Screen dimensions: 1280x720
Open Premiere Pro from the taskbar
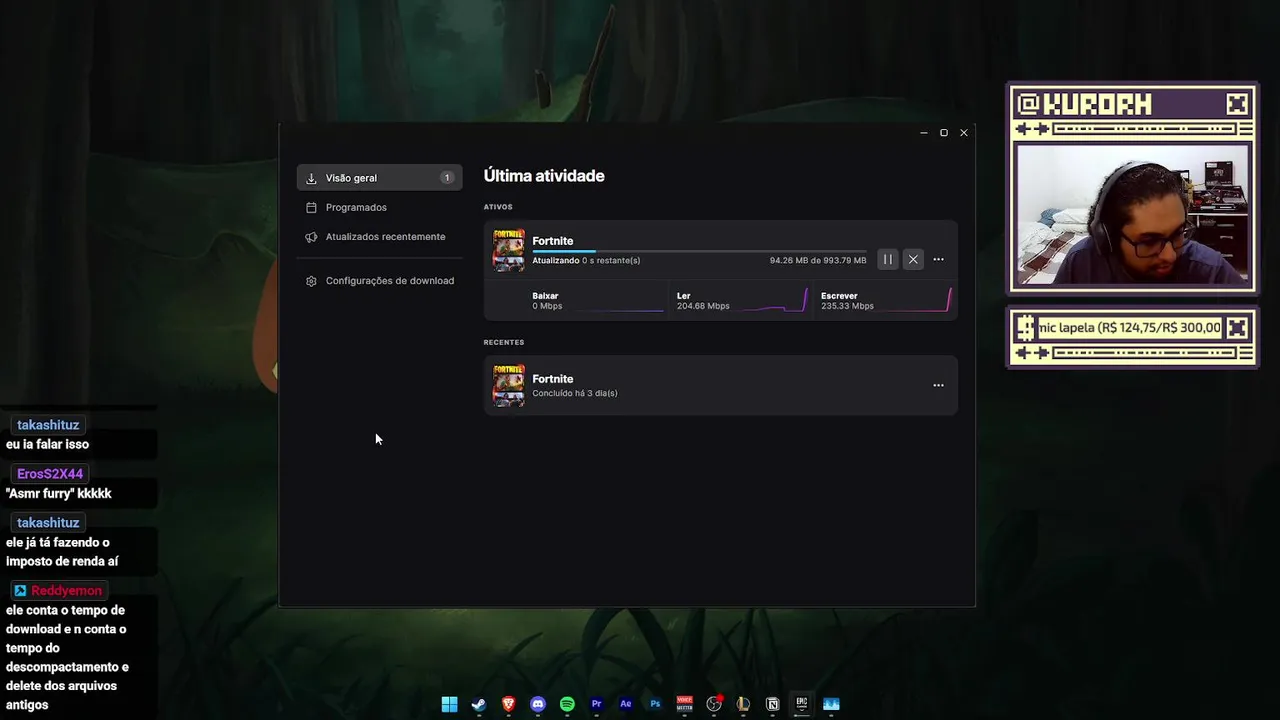(596, 704)
